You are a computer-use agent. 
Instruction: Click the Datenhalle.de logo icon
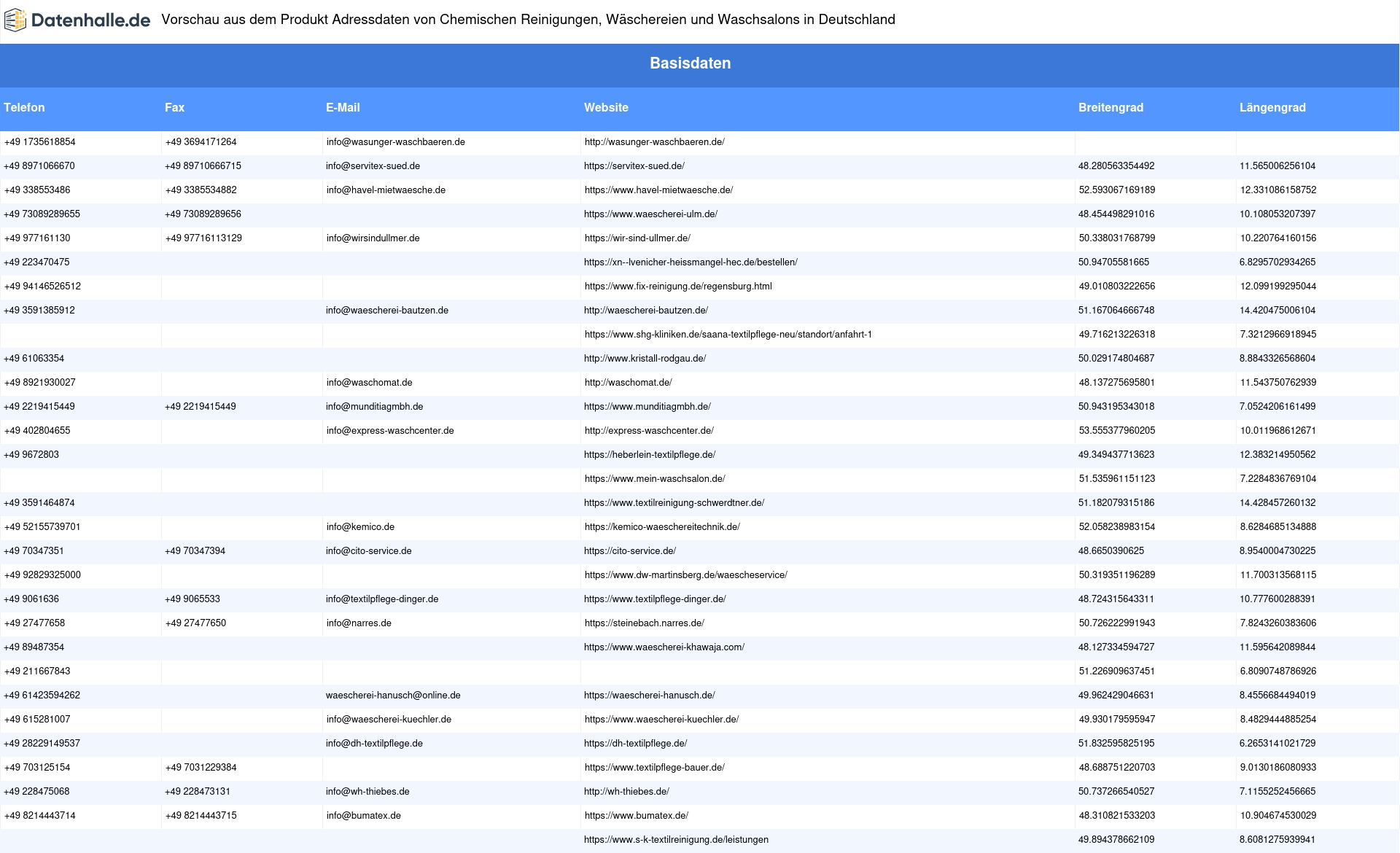pyautogui.click(x=15, y=20)
